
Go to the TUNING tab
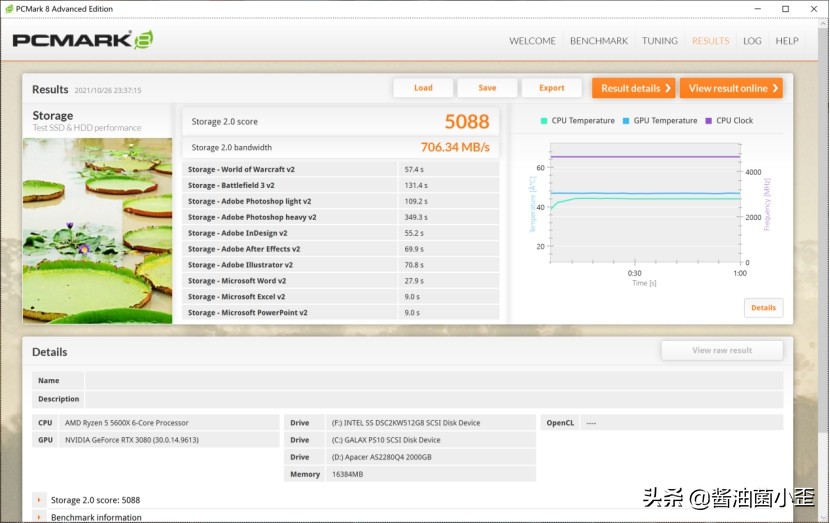(660, 41)
